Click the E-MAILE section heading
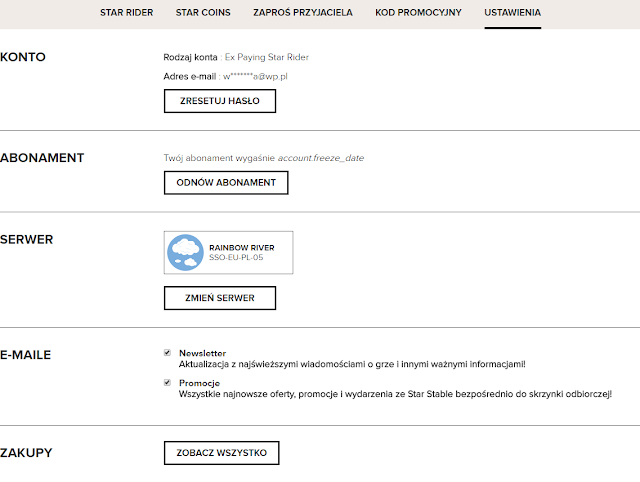This screenshot has width=640, height=482. point(25,355)
